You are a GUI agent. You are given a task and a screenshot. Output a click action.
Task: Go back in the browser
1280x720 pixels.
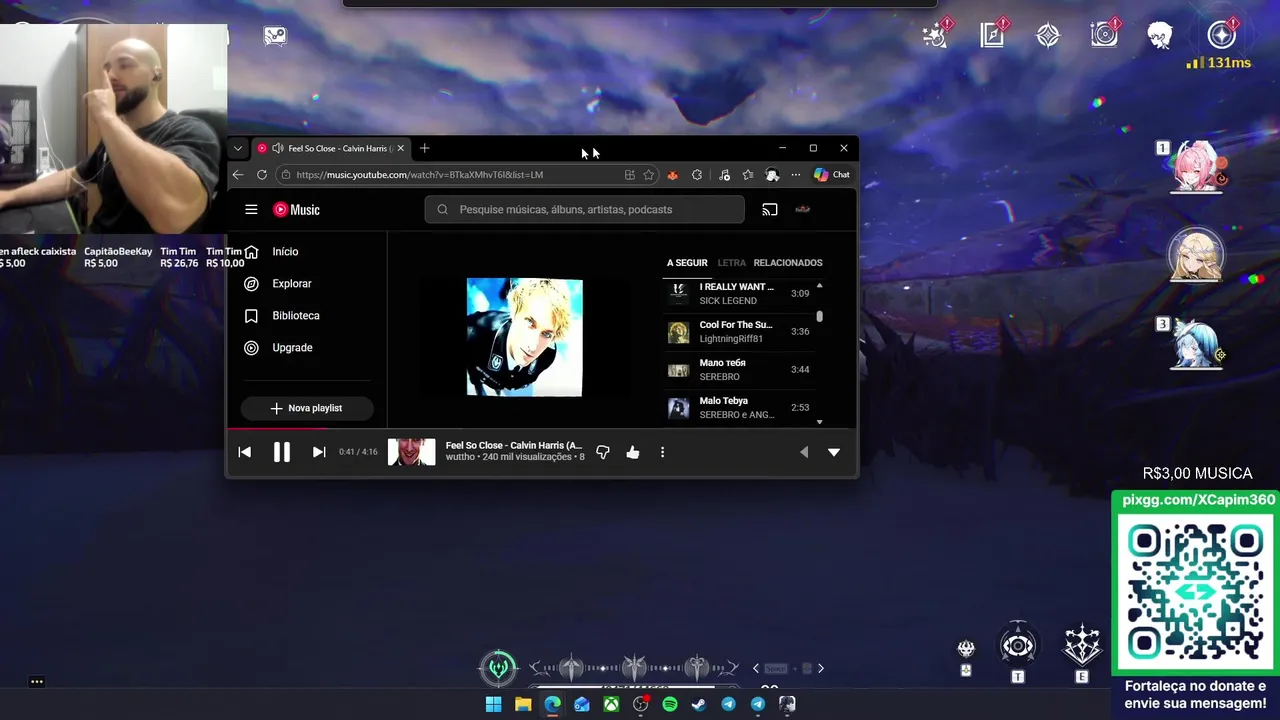(238, 175)
